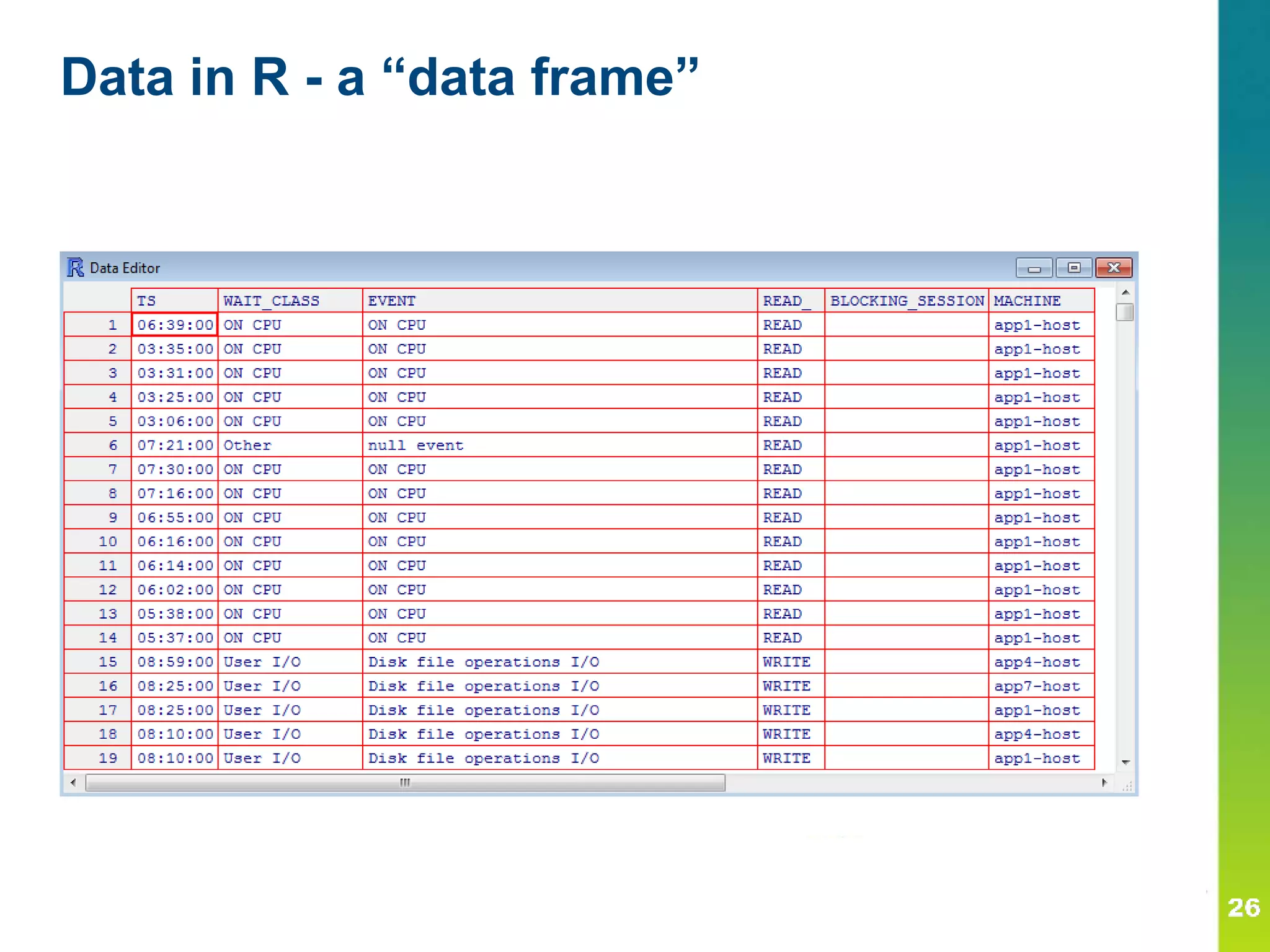This screenshot has height=952, width=1270.
Task: Select the MACHINE column header
Action: [x=1042, y=301]
